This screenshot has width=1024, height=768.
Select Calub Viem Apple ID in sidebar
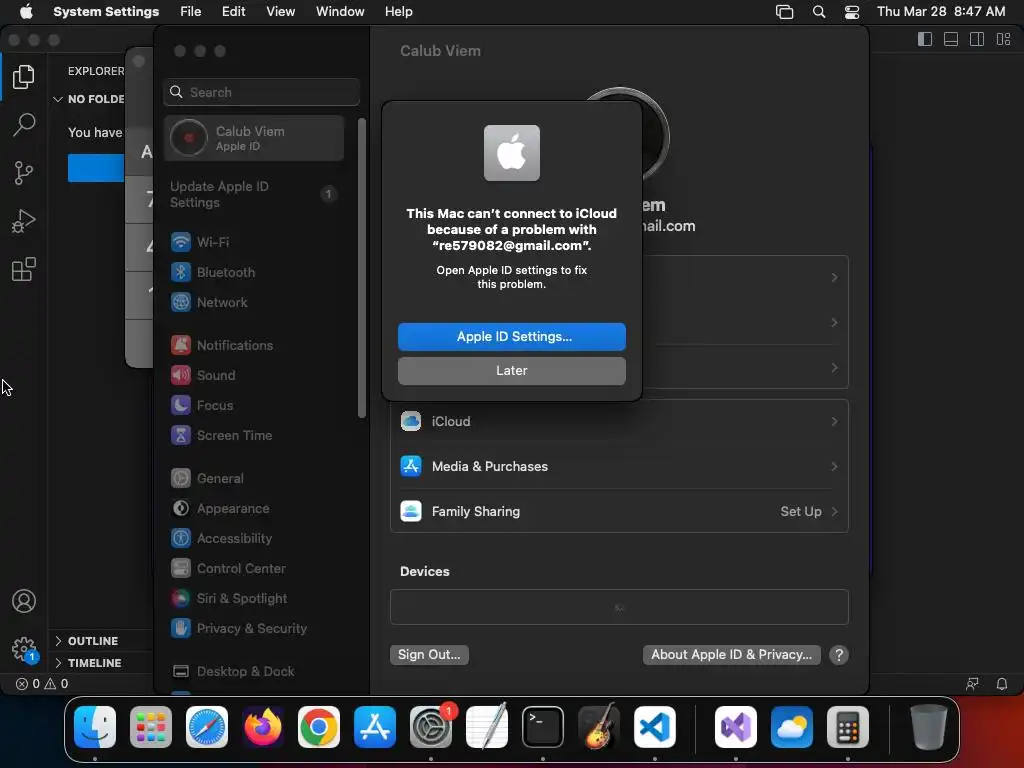click(x=254, y=138)
